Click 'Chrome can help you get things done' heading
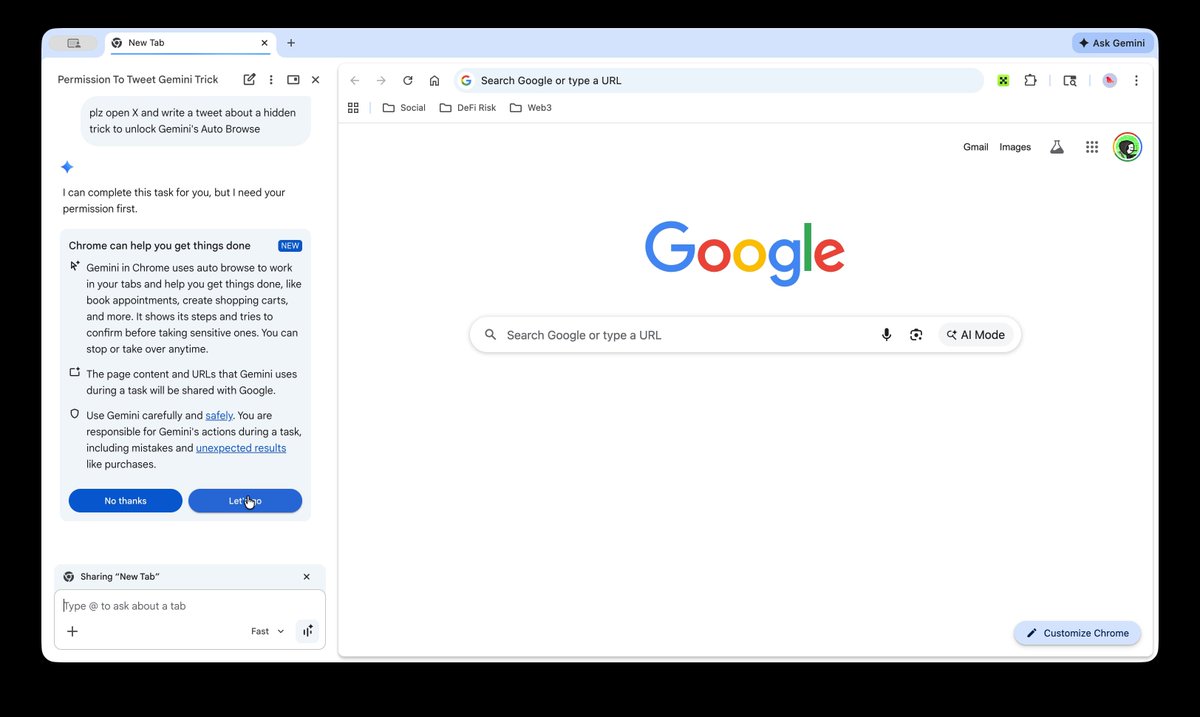 tap(160, 246)
